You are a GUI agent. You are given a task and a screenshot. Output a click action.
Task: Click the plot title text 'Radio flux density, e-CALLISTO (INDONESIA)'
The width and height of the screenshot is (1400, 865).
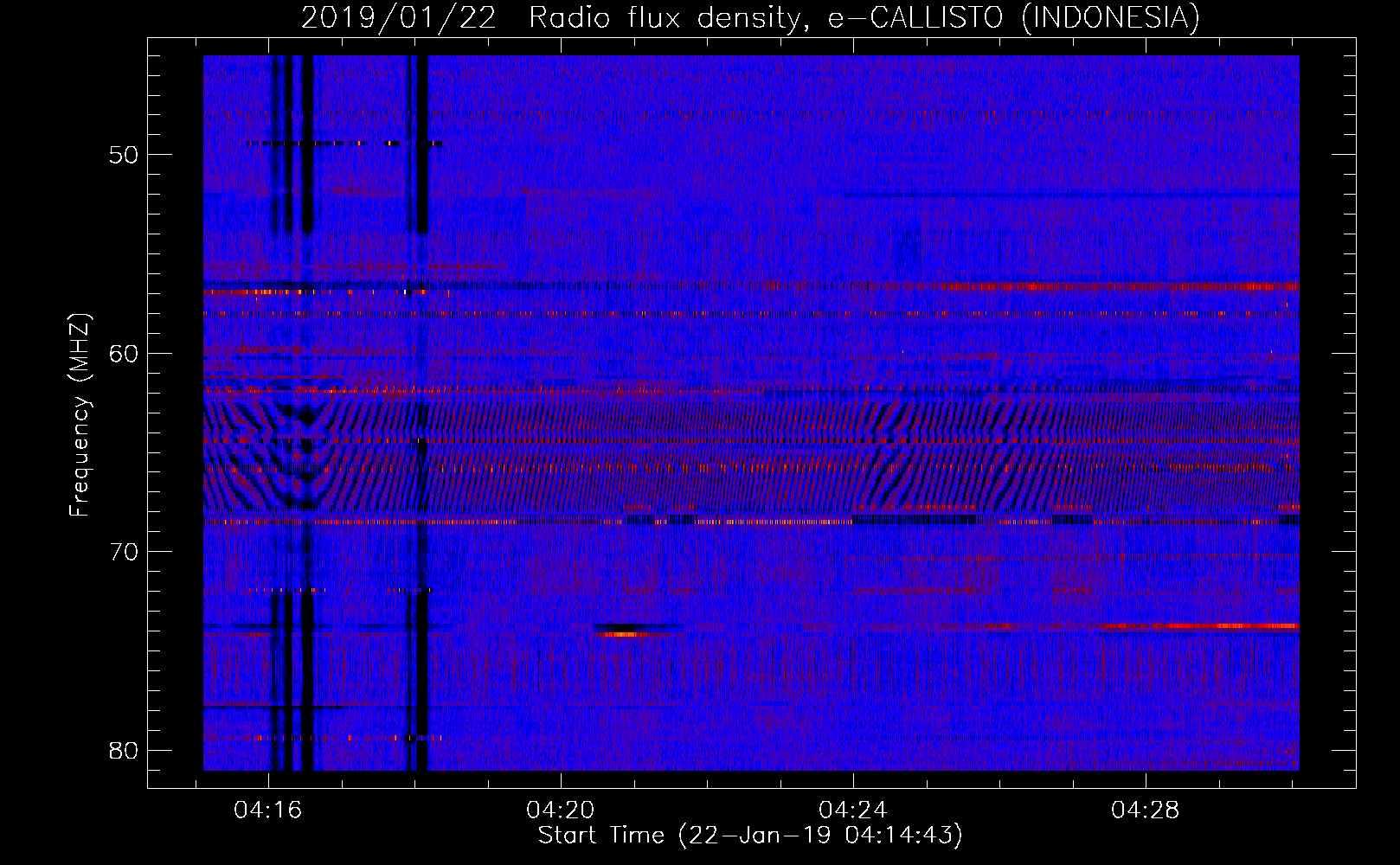(x=864, y=17)
